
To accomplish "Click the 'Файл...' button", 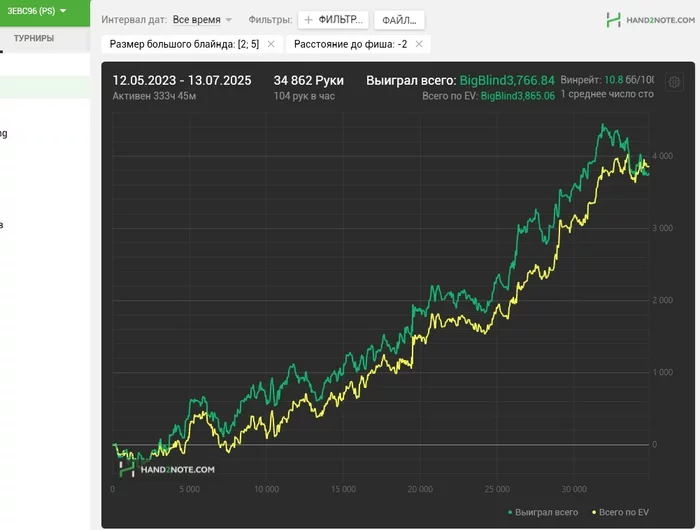I will 399,20.
